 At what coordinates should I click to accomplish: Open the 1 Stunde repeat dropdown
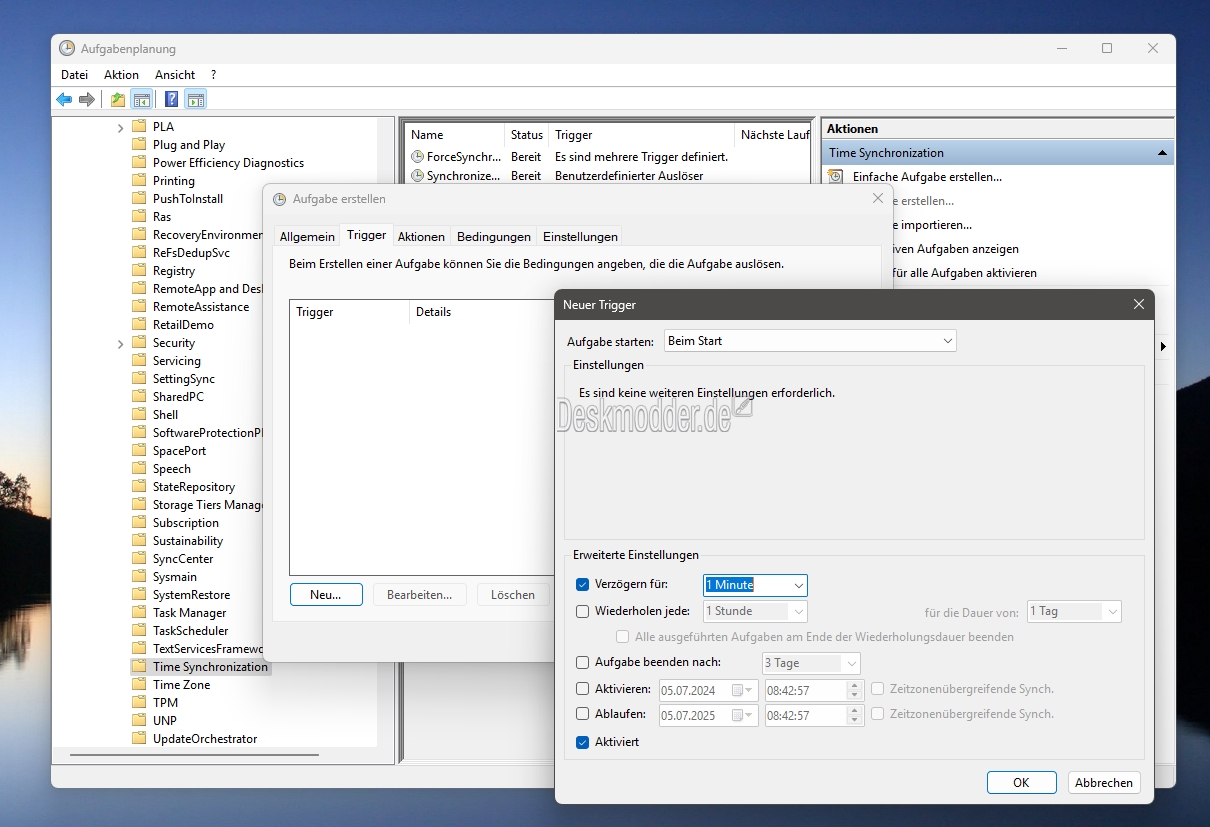(x=798, y=611)
